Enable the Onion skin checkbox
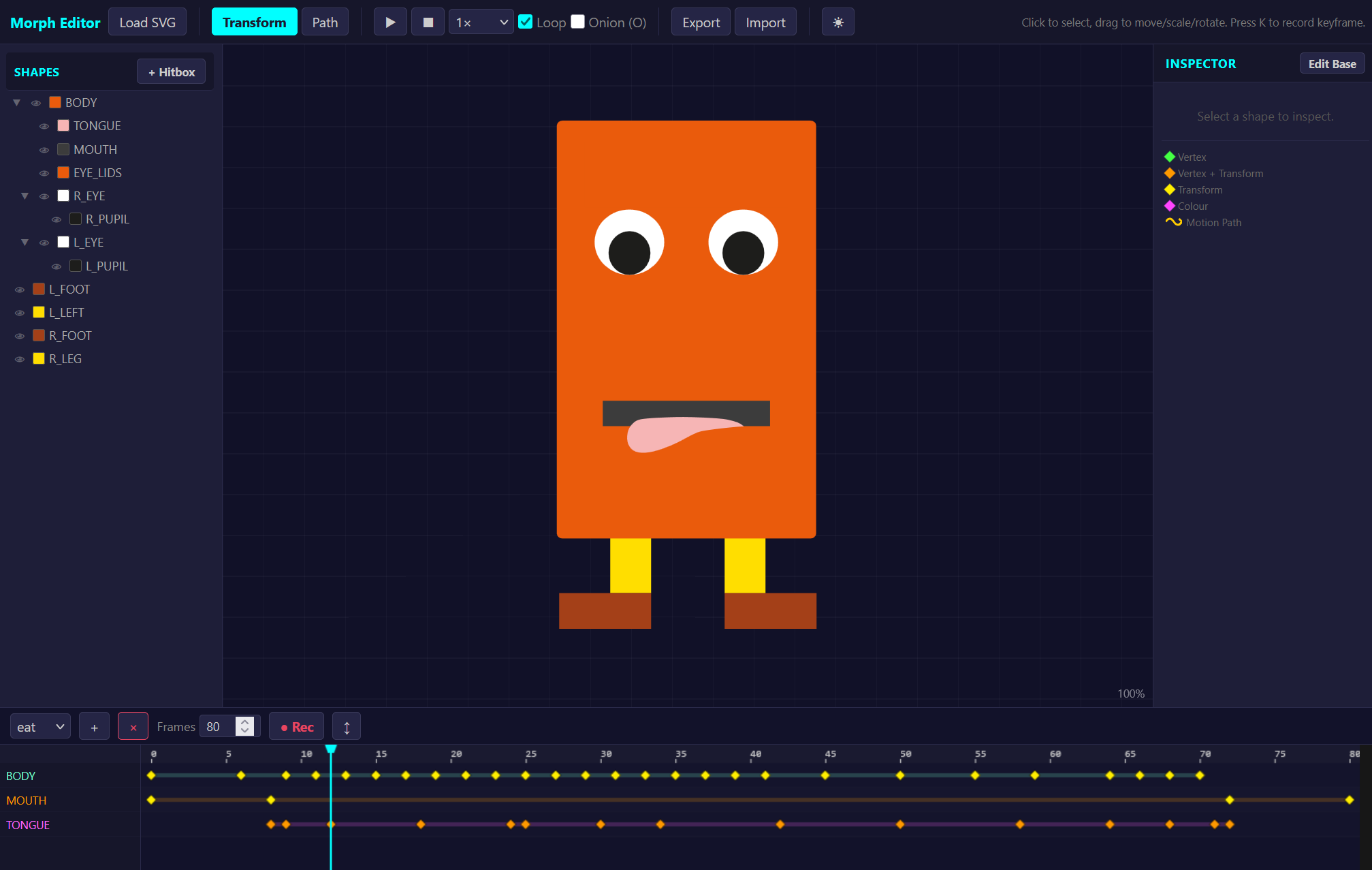Viewport: 1372px width, 870px height. (x=577, y=22)
